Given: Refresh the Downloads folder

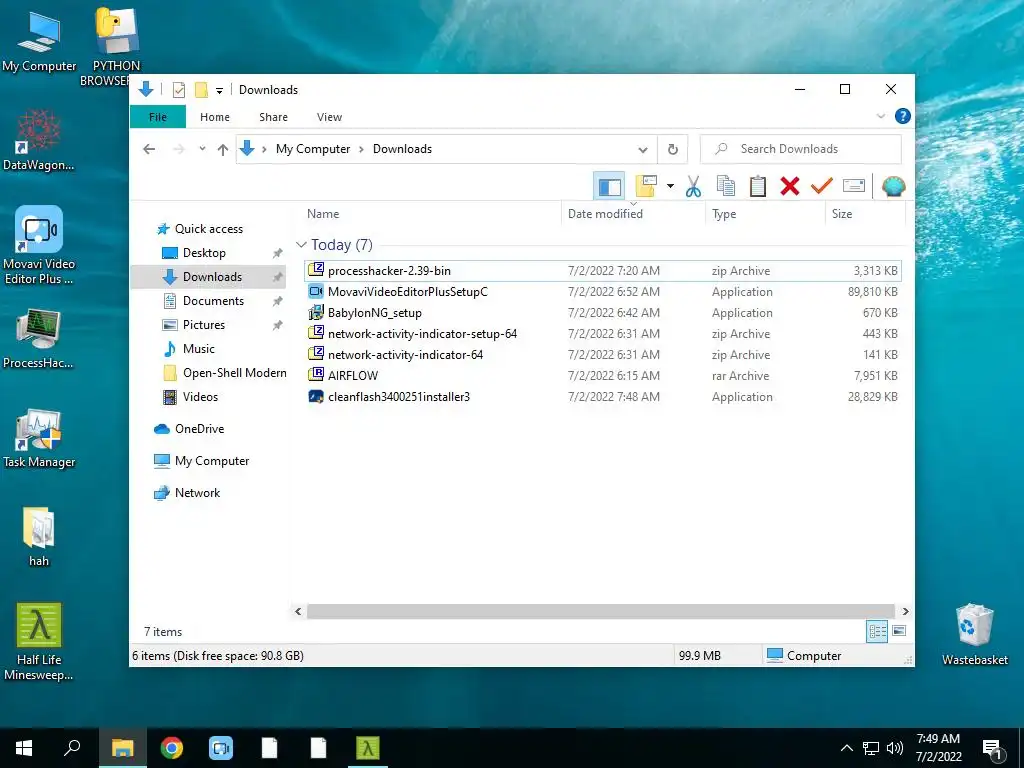Looking at the screenshot, I should [x=672, y=150].
